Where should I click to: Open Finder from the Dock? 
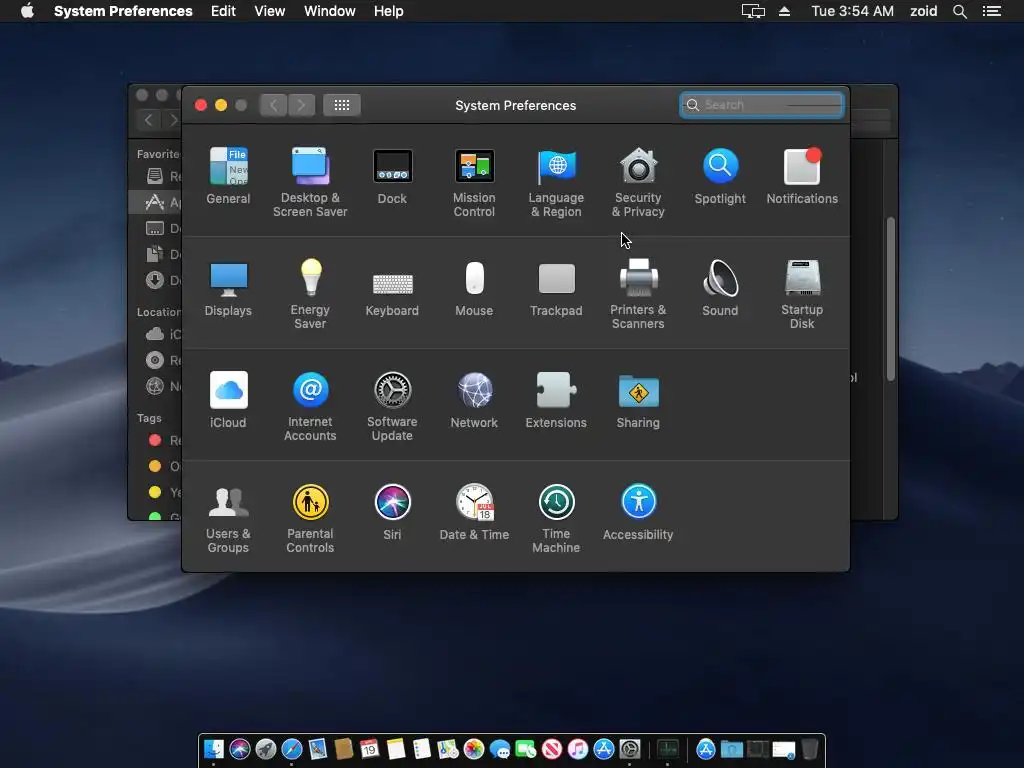(x=214, y=749)
